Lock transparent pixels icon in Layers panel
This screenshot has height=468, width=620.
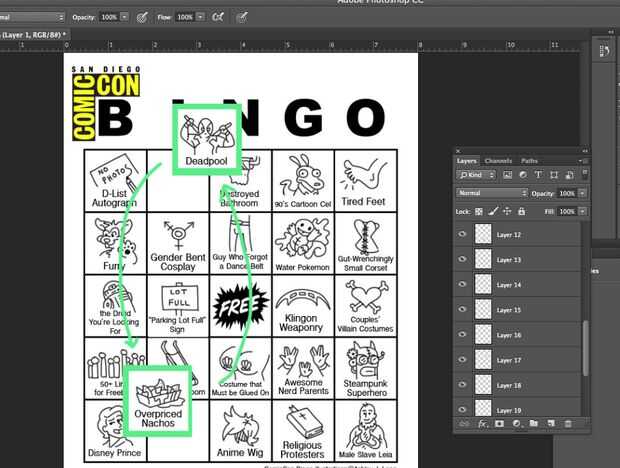478,211
